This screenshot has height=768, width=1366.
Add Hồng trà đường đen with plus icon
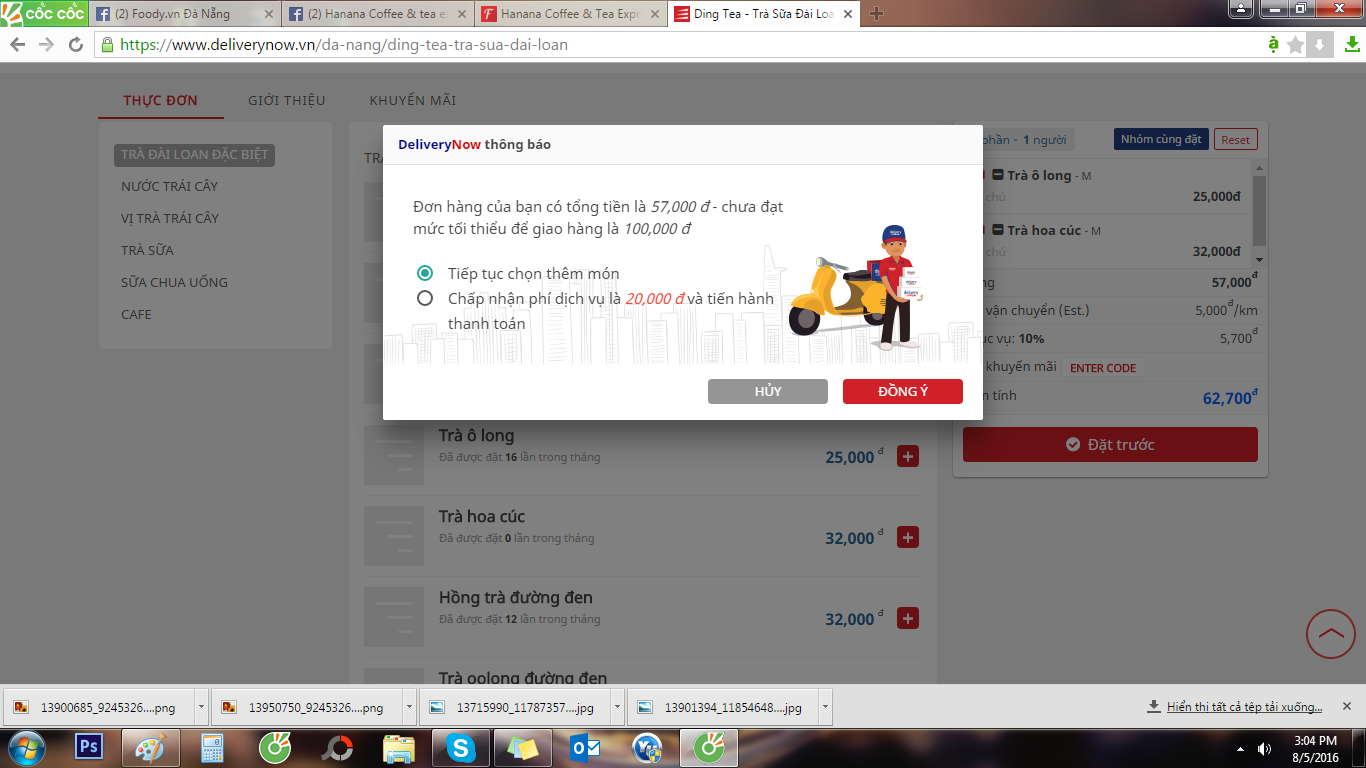point(908,619)
